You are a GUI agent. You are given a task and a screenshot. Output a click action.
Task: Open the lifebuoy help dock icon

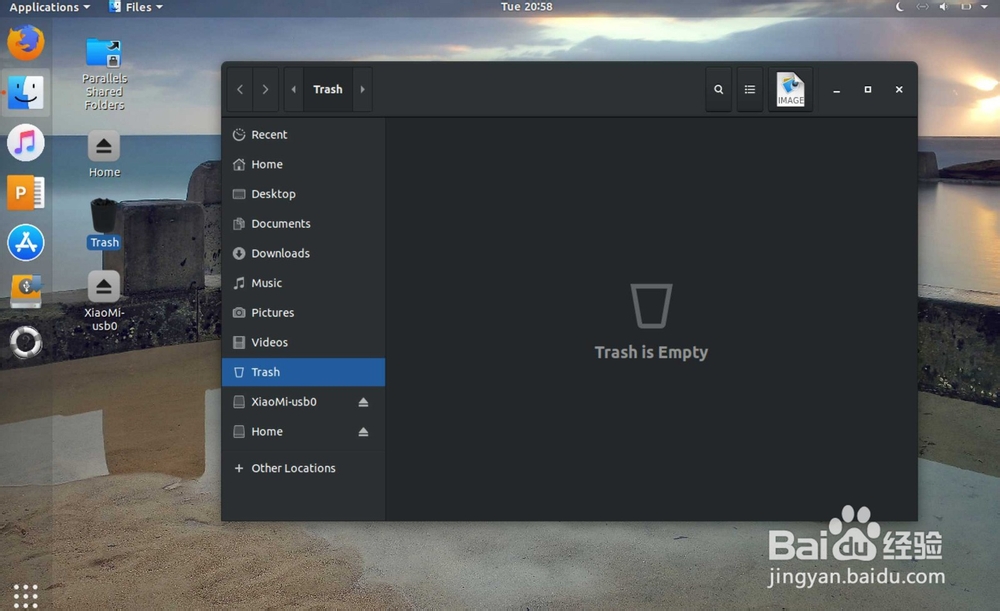[x=26, y=342]
